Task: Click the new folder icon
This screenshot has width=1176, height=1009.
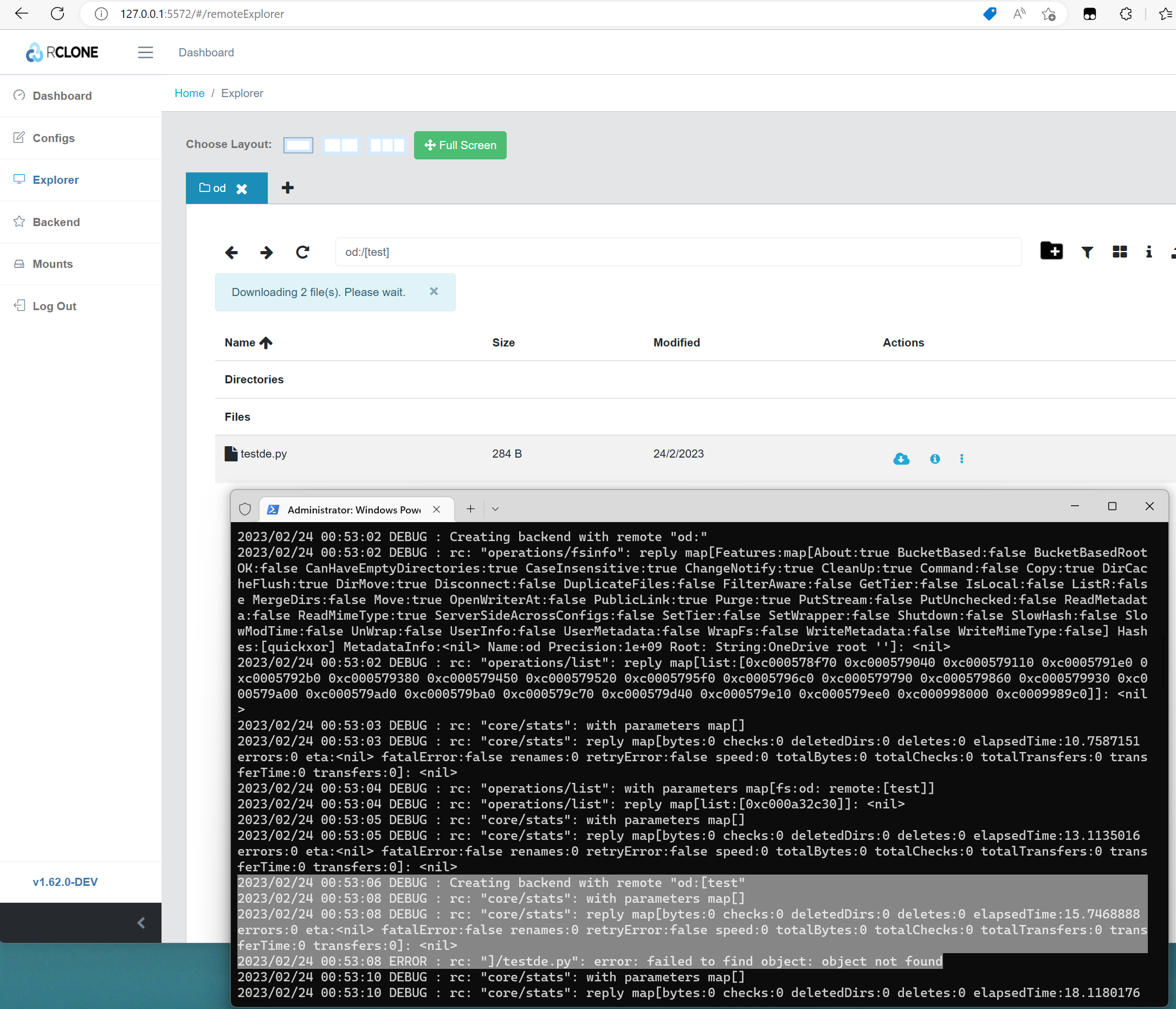Action: pyautogui.click(x=1051, y=251)
